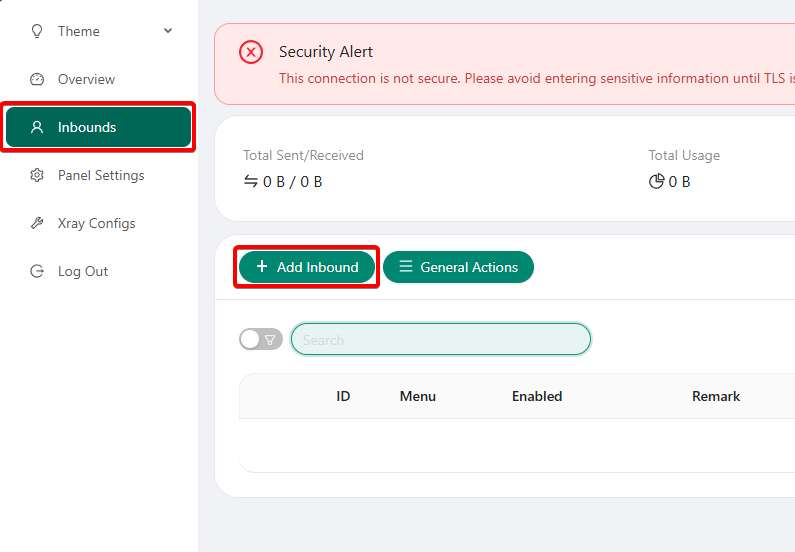The image size is (795, 552).
Task: Open the General Actions dropdown
Action: pyautogui.click(x=458, y=267)
